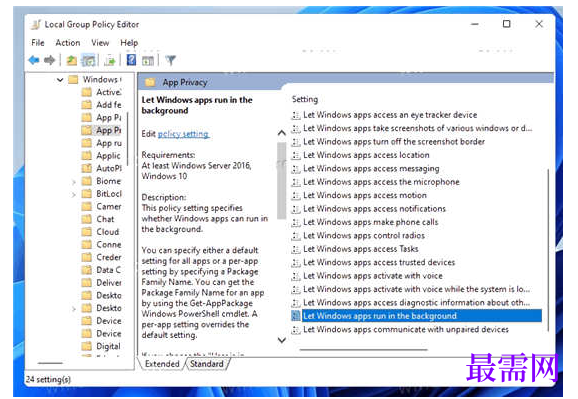
Task: Select the App ru tree folder
Action: 102,143
